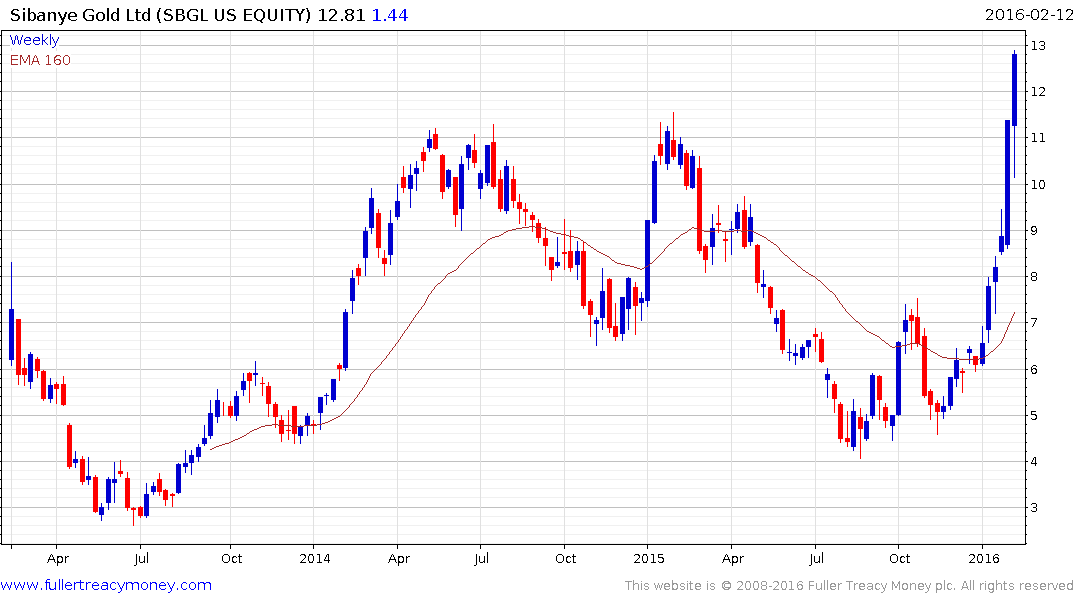Click the www.fullertreacymoney.com link
1075x600 pixels.
point(106,585)
